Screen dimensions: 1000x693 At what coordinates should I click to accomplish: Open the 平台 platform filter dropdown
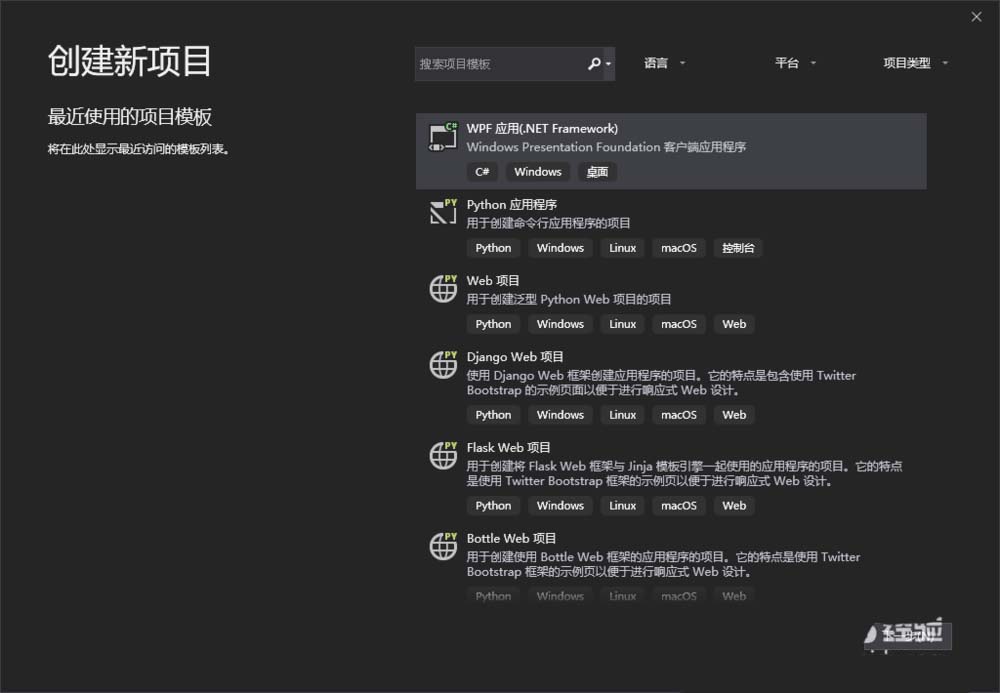(795, 62)
